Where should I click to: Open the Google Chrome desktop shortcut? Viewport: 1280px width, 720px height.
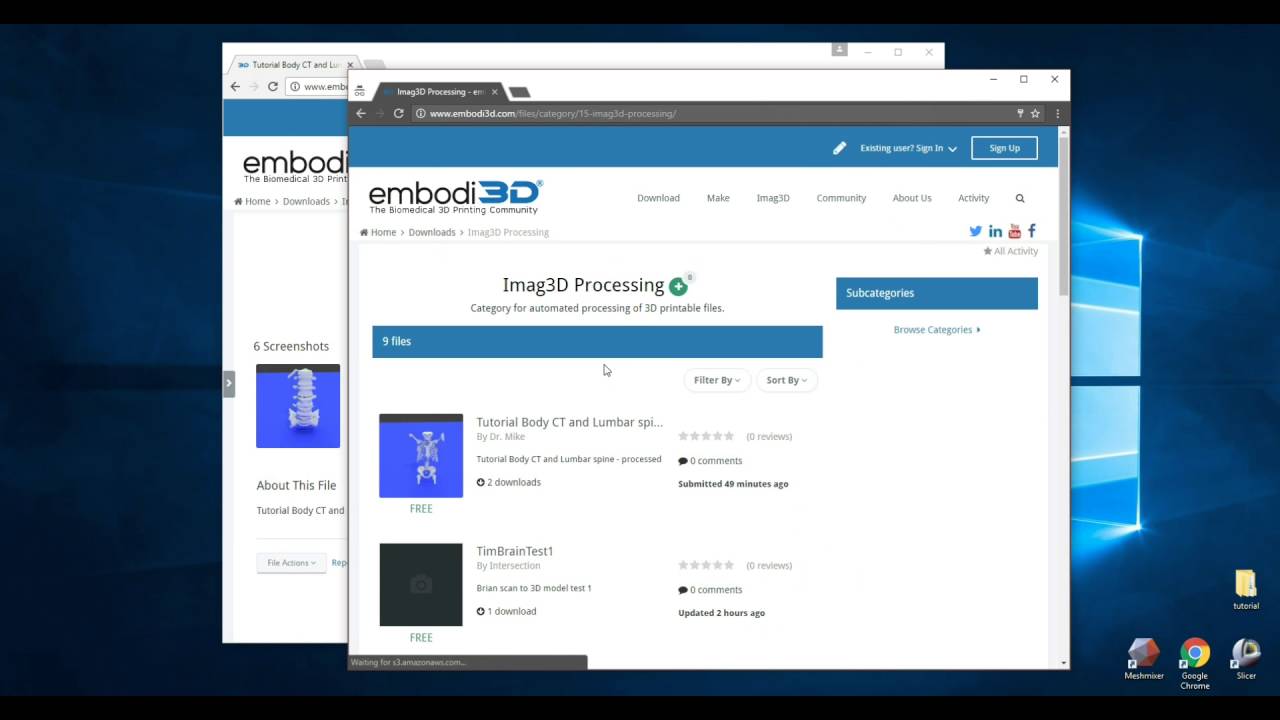click(x=1194, y=664)
